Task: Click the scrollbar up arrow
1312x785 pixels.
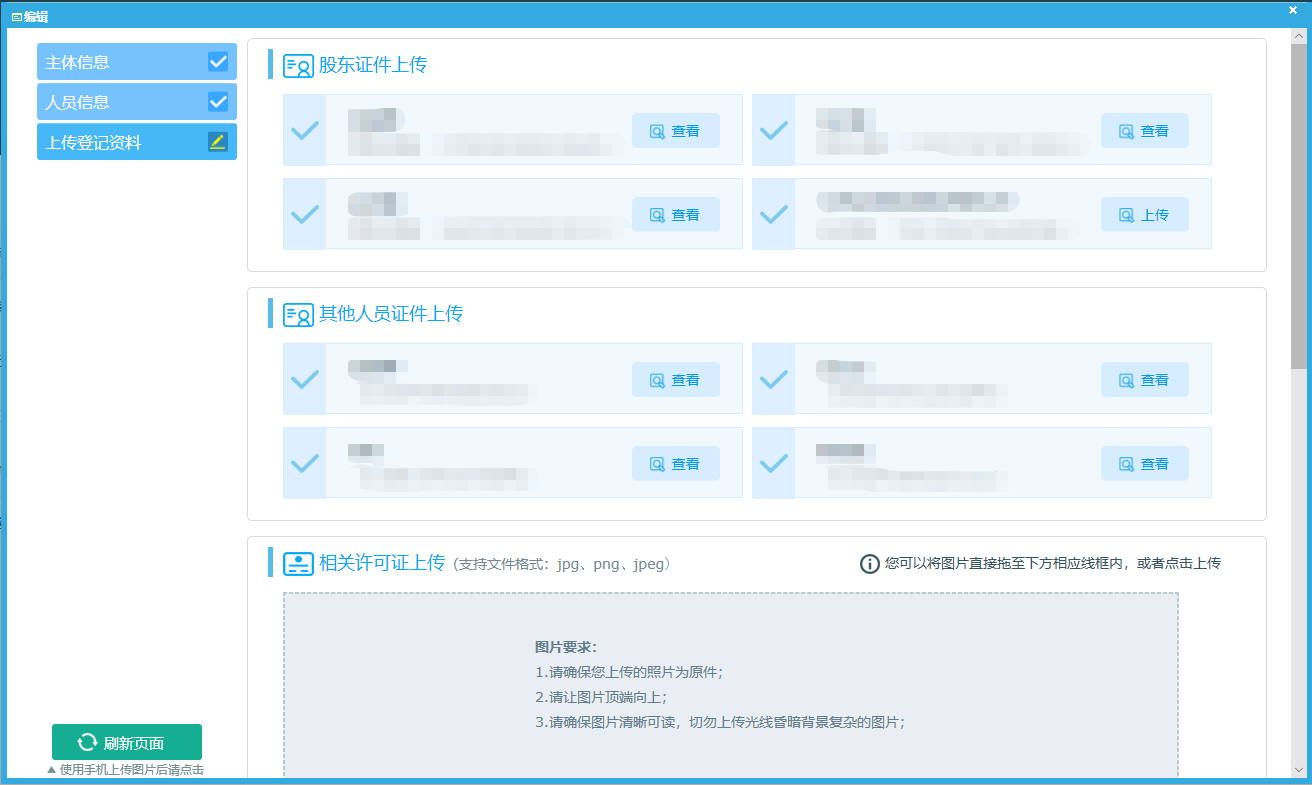Action: (x=1299, y=35)
